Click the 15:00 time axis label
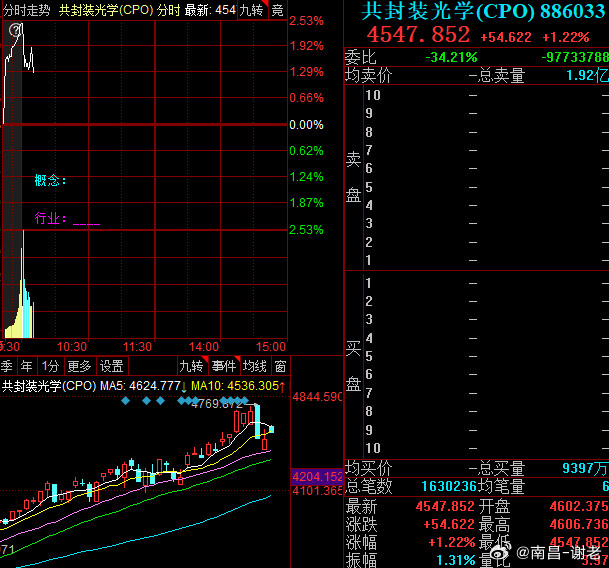Viewport: 609px width, 568px height. (x=271, y=347)
